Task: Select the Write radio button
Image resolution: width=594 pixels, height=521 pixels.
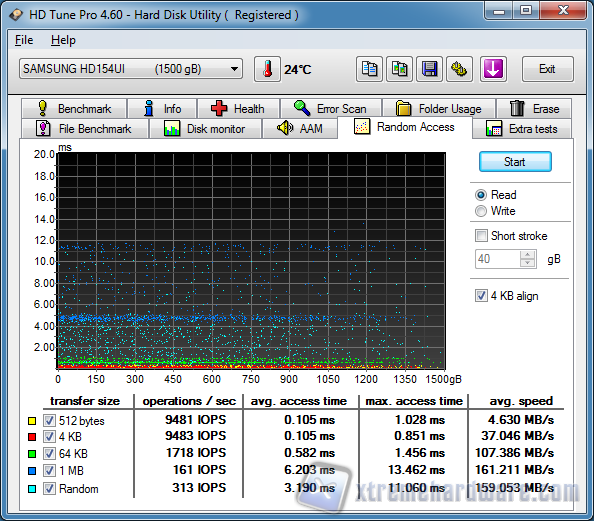Action: pos(481,211)
